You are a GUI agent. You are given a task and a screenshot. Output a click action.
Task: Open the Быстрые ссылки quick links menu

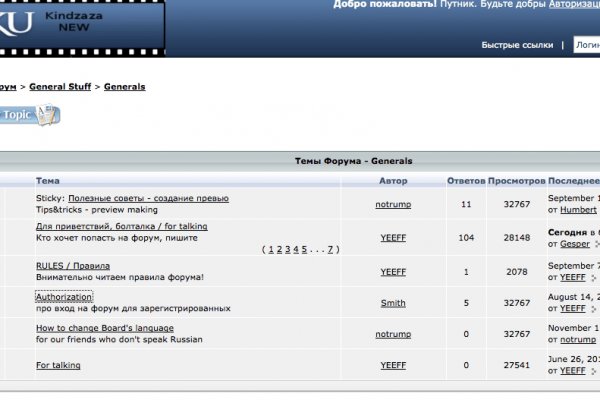pos(516,45)
